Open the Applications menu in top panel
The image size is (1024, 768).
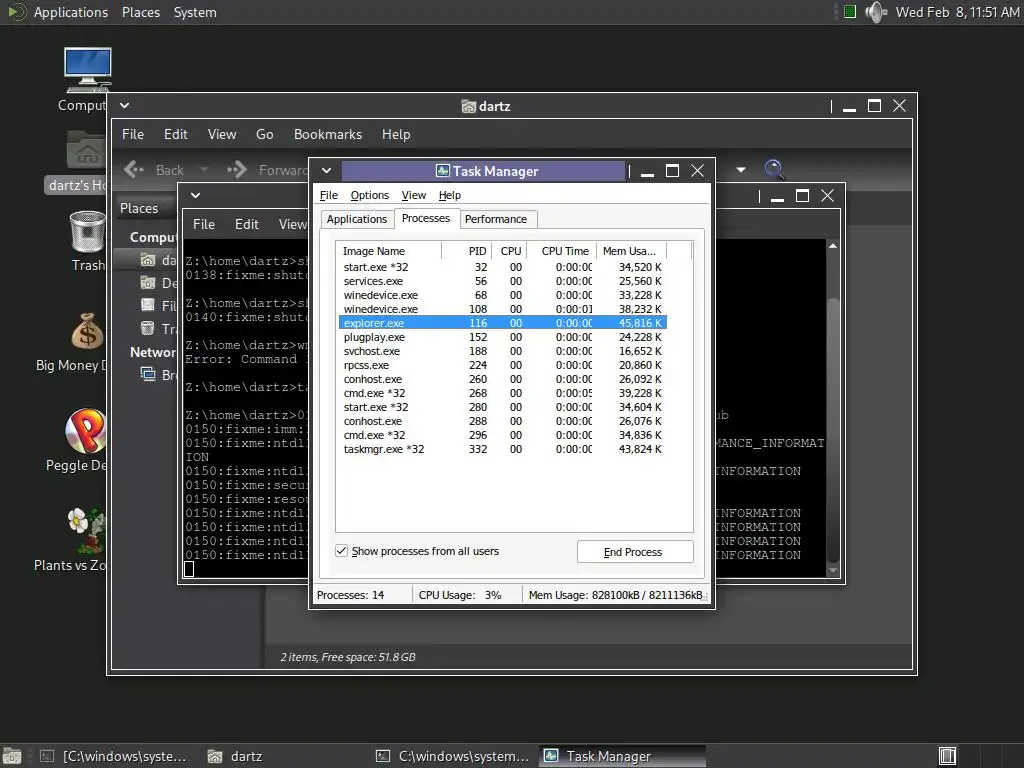[x=71, y=12]
